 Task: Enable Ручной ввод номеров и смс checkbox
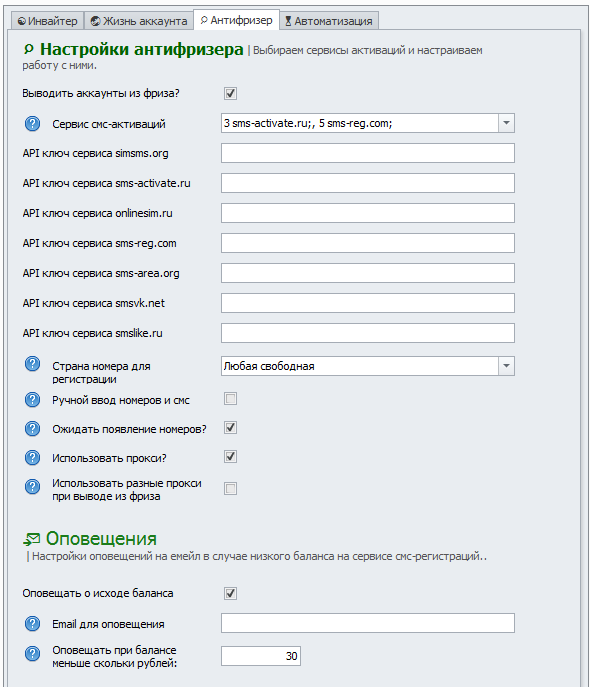point(230,399)
